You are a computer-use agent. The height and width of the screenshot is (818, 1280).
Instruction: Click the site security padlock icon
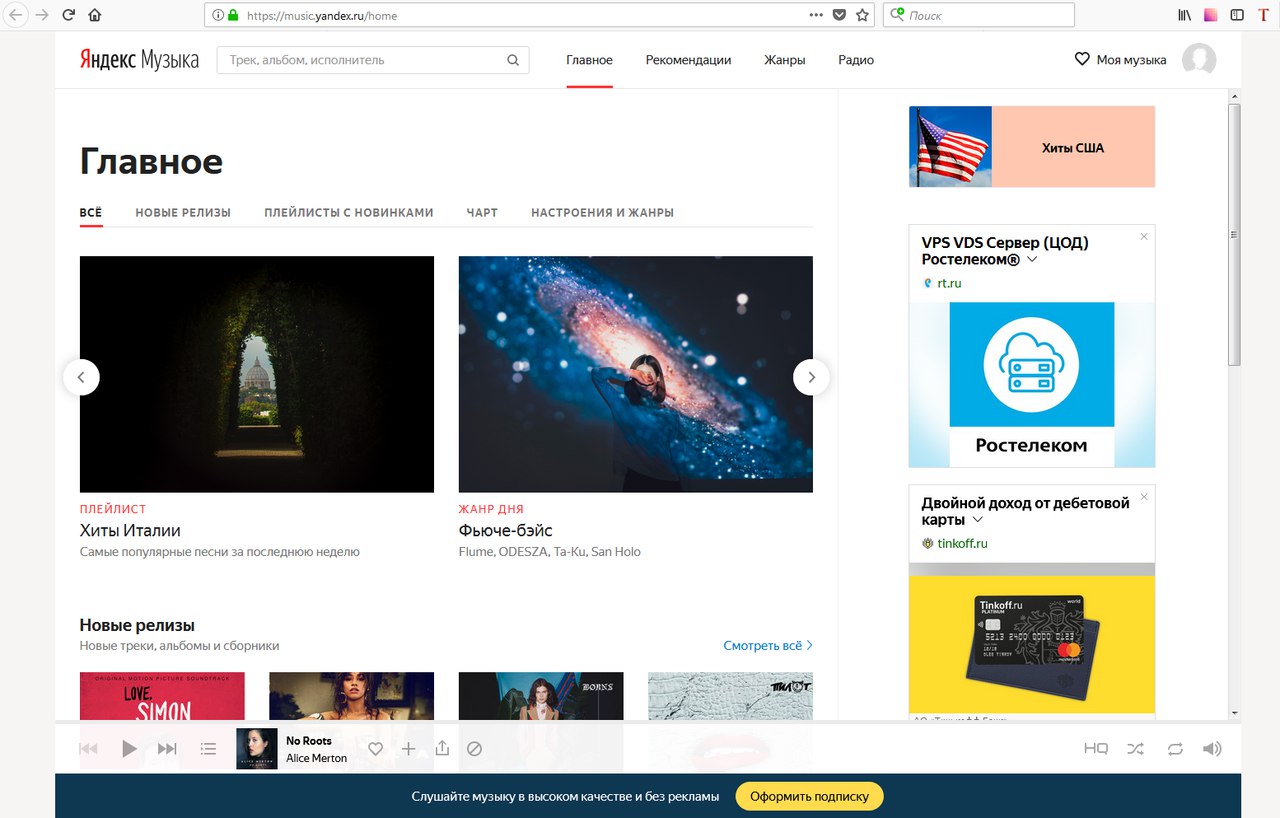(234, 15)
